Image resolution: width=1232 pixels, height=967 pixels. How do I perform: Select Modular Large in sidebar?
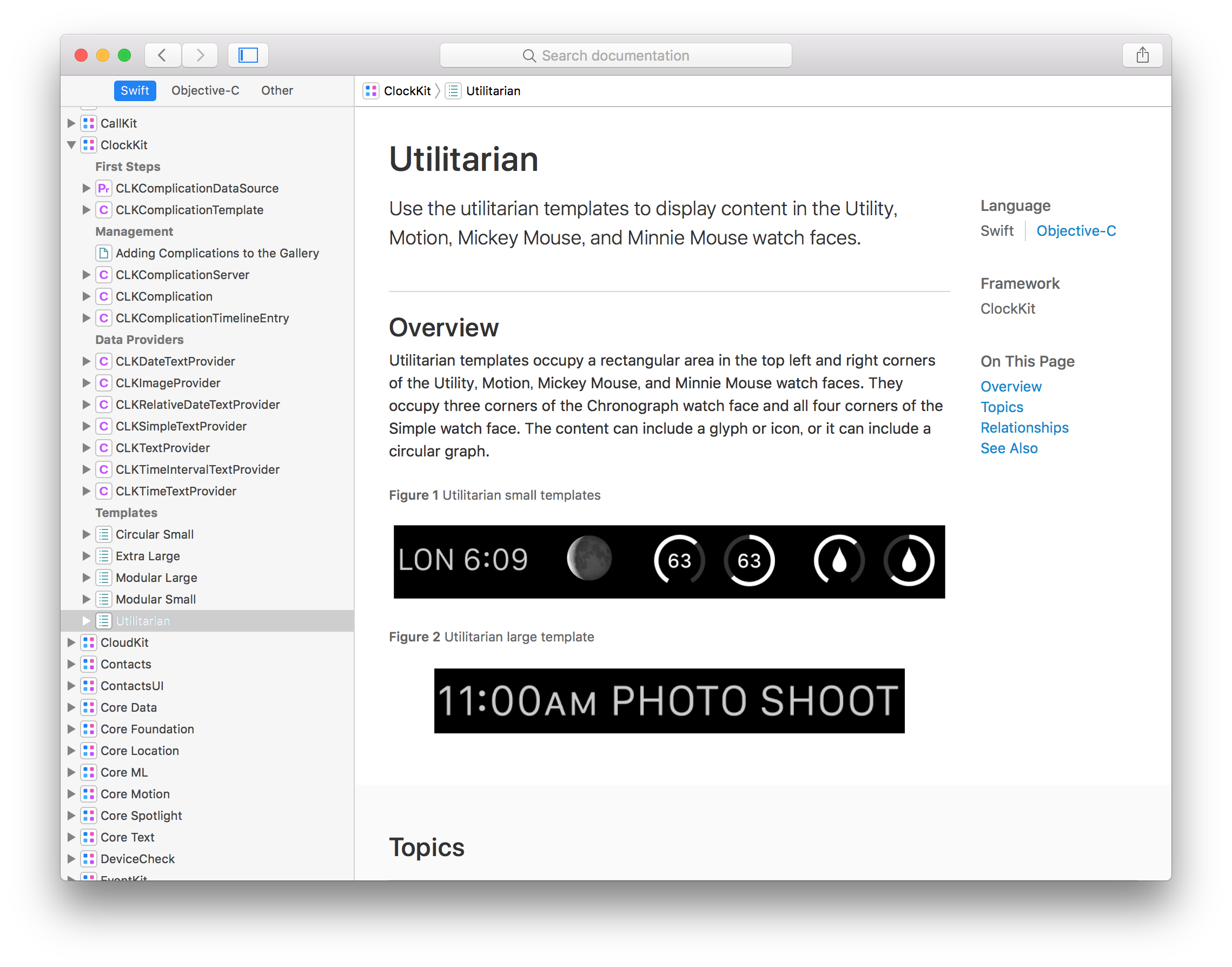coord(156,578)
